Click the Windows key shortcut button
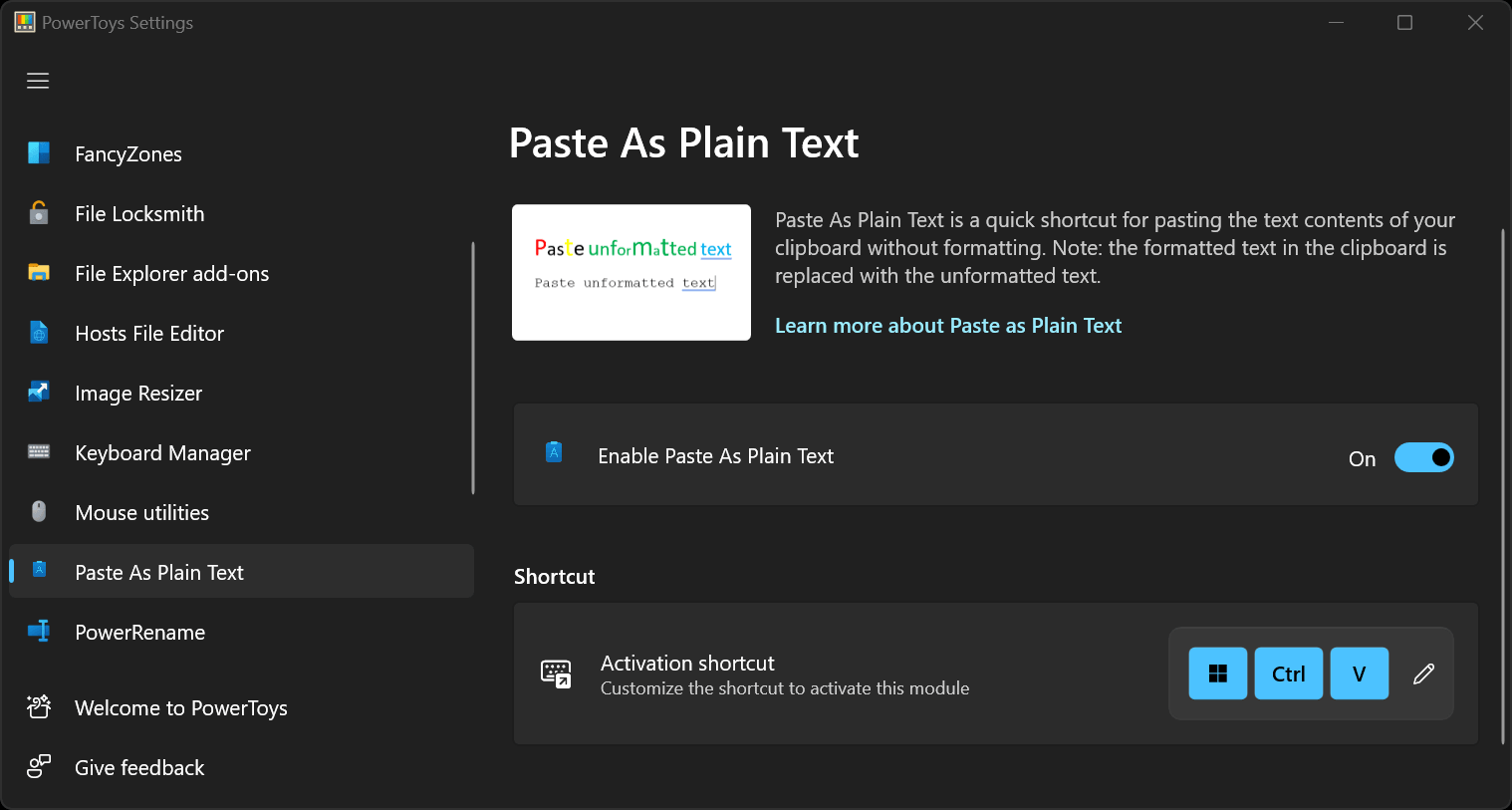The image size is (1512, 810). tap(1217, 674)
